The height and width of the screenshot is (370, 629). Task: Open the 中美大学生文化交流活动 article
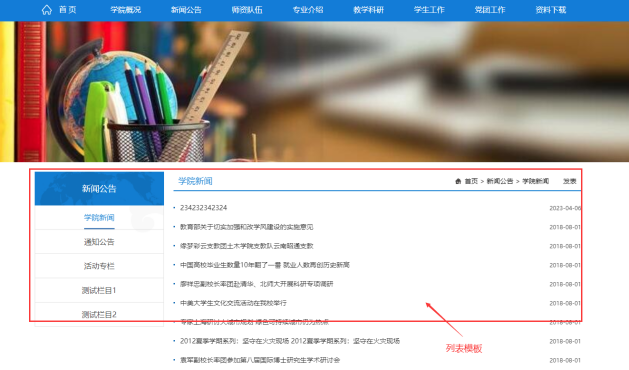(x=233, y=303)
